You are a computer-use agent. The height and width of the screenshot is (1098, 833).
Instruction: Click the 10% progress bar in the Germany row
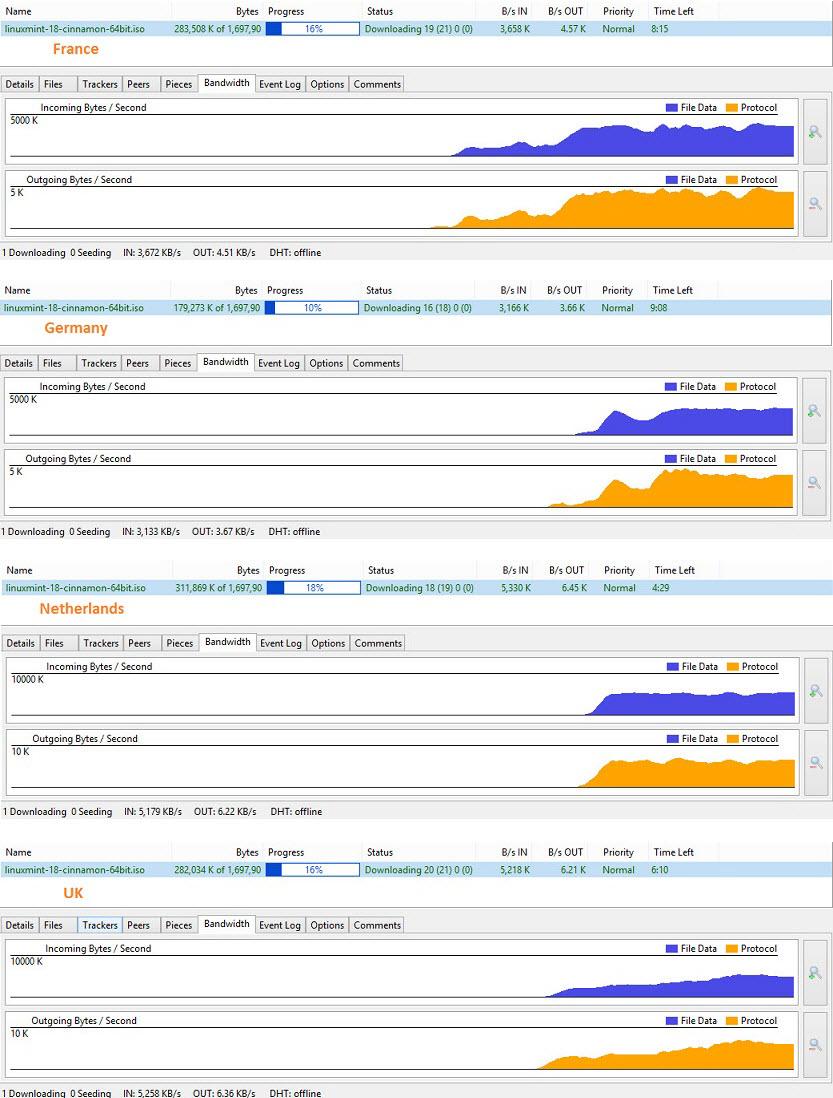point(312,308)
